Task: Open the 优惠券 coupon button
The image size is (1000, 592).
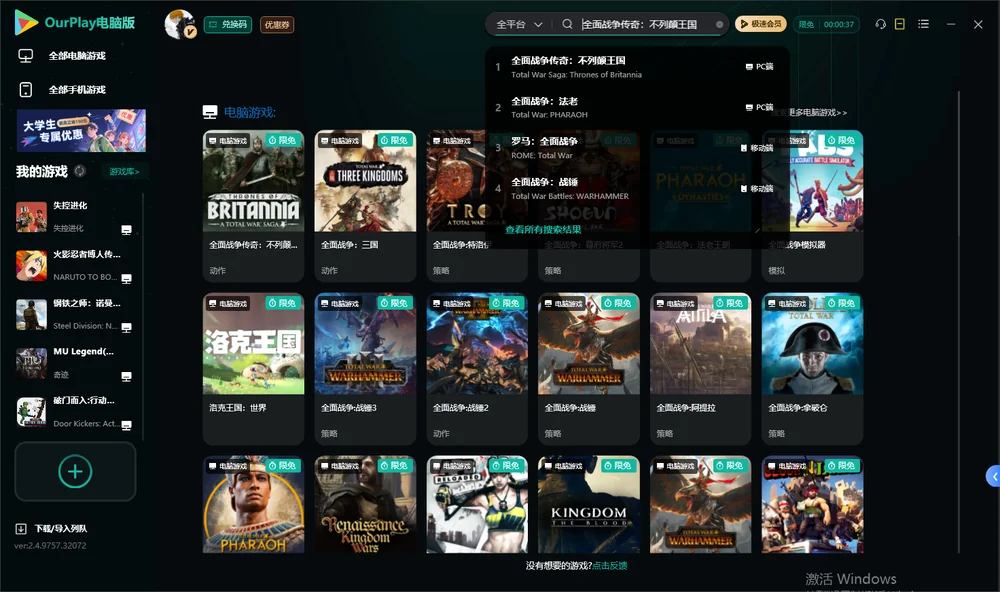Action: tap(277, 25)
